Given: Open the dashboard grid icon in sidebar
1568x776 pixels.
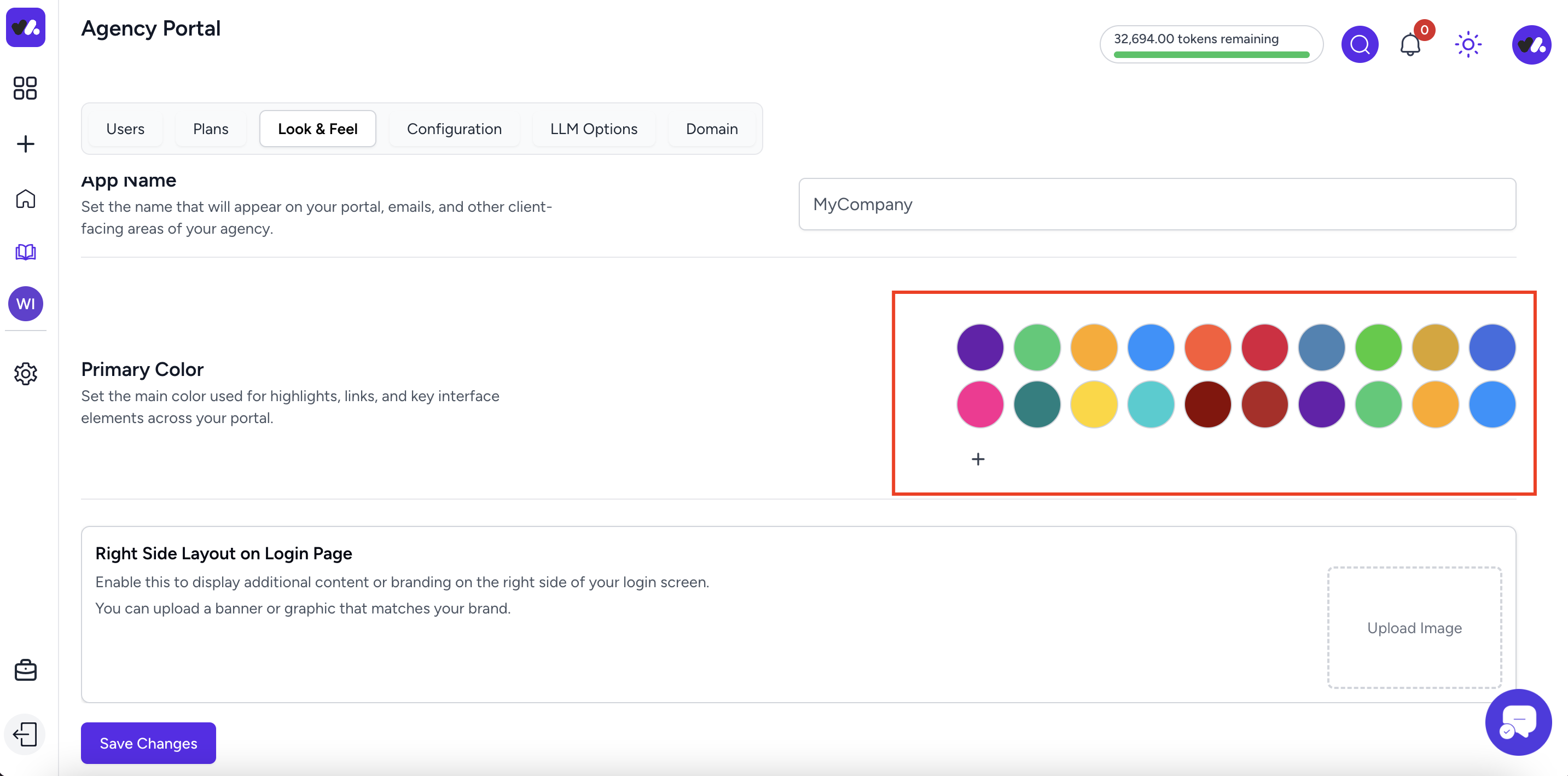Looking at the screenshot, I should point(25,88).
